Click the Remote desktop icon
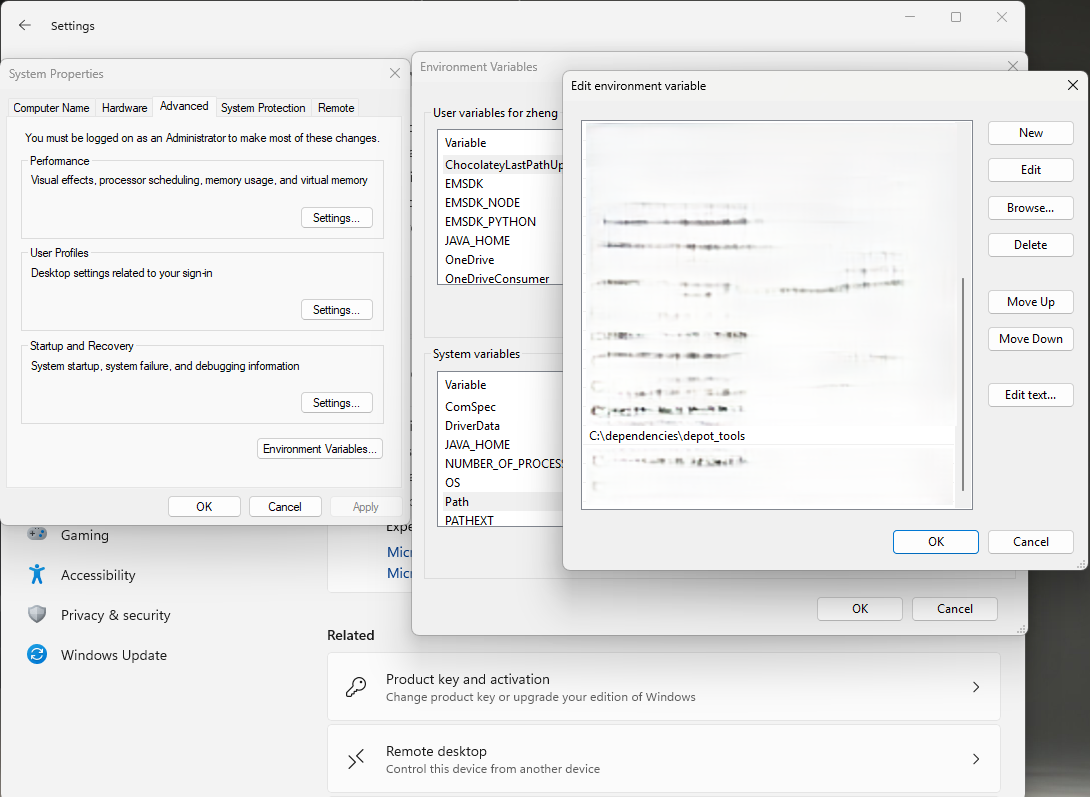1090x797 pixels. 356,759
